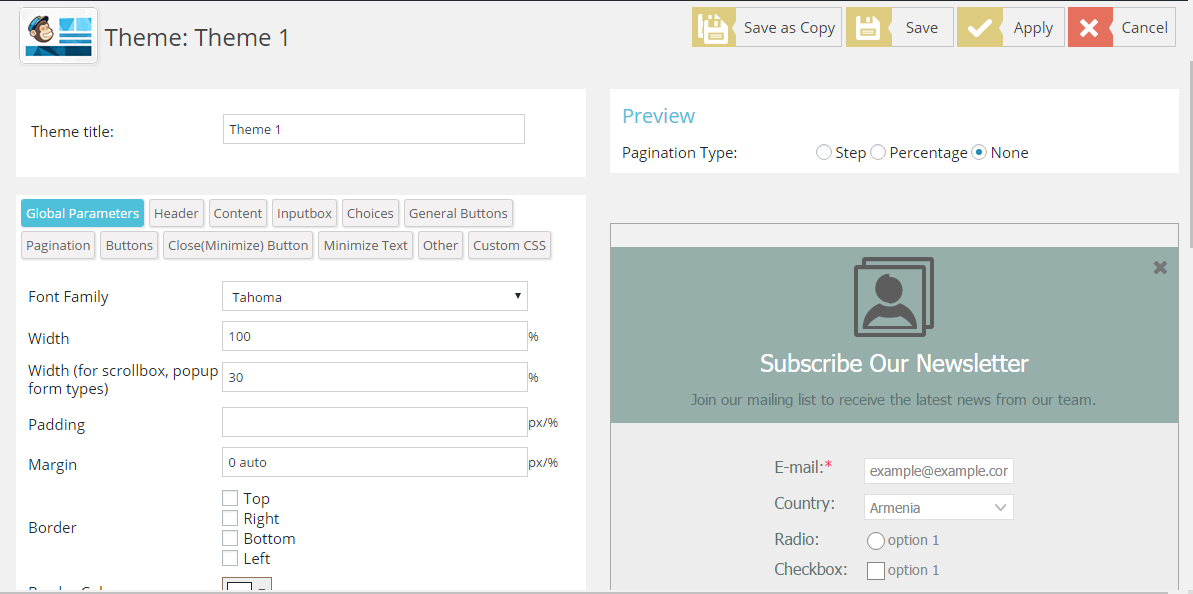Click the floppy disk icon on Save

[868, 27]
